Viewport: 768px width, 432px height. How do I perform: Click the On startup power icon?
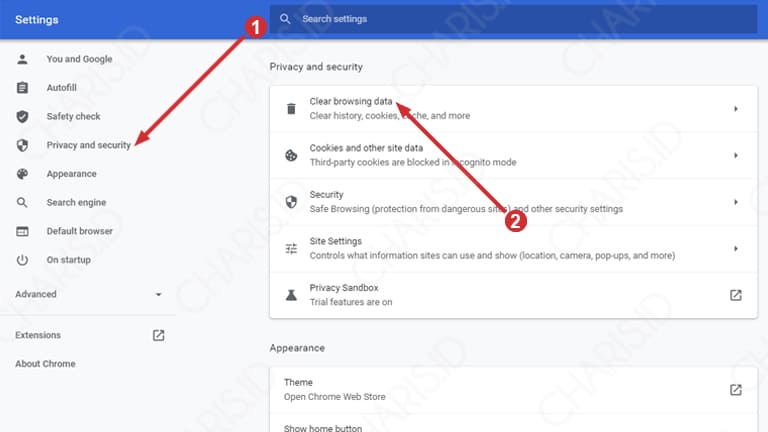(22, 260)
